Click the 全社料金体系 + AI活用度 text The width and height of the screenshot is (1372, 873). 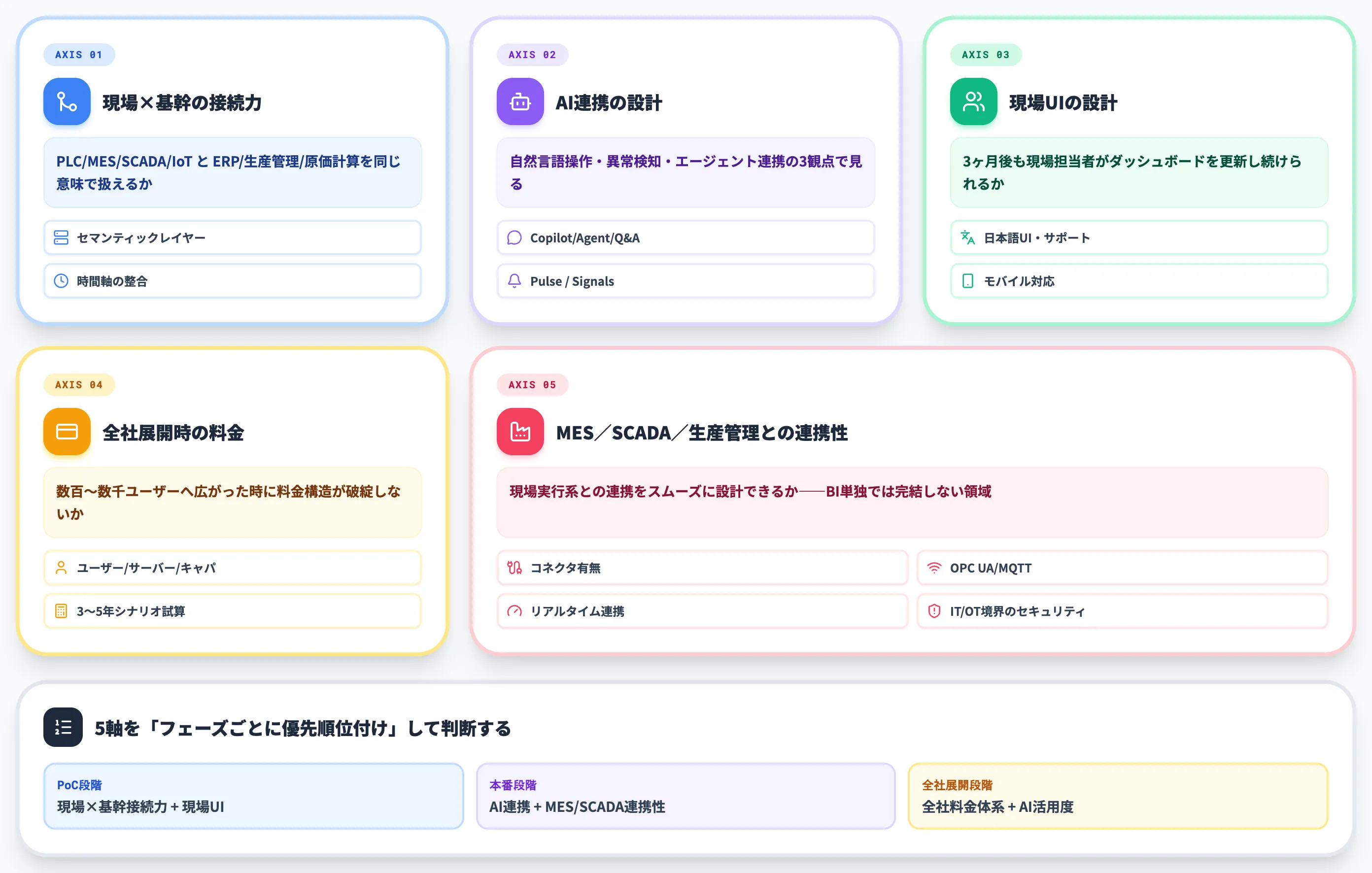coord(997,807)
